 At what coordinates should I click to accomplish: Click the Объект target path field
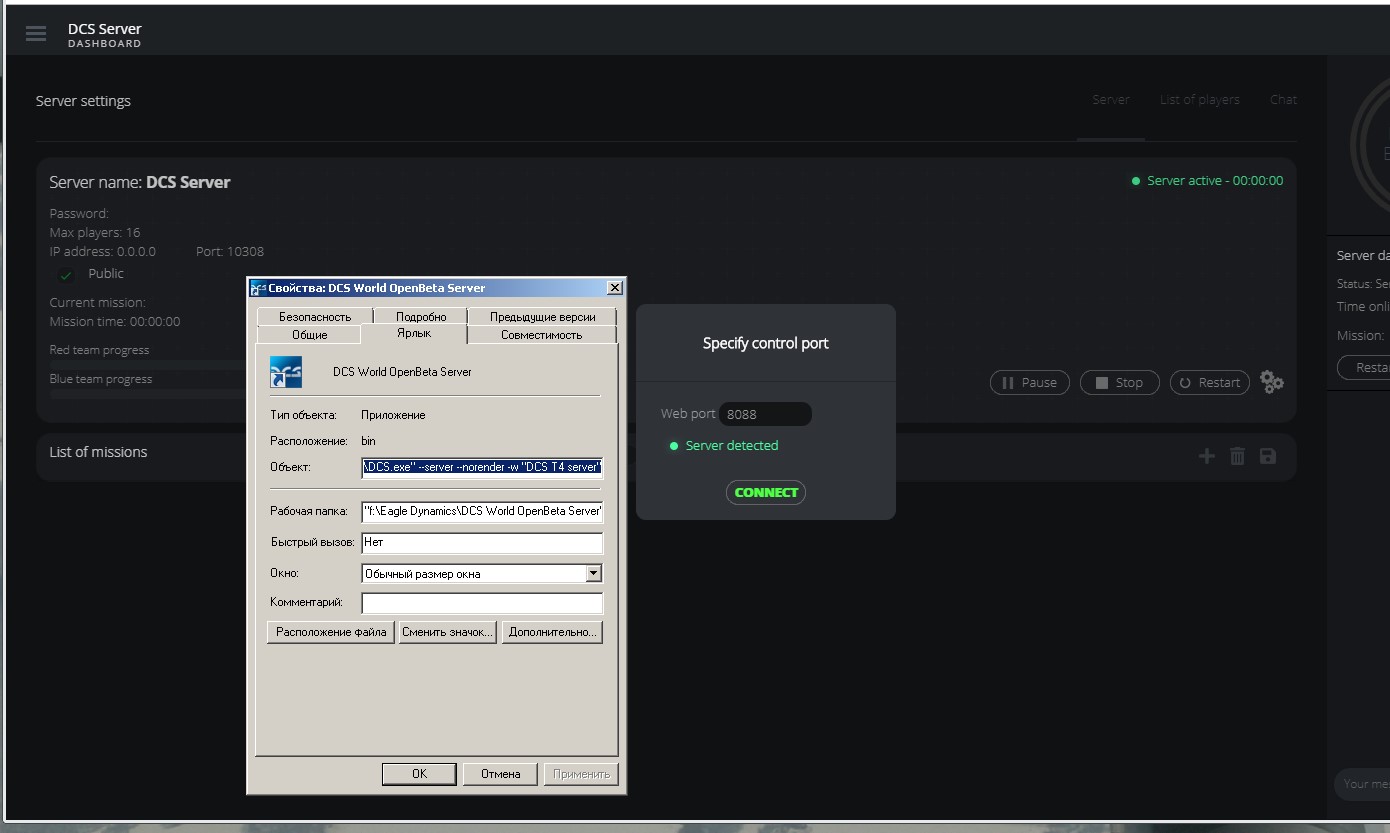click(x=482, y=467)
